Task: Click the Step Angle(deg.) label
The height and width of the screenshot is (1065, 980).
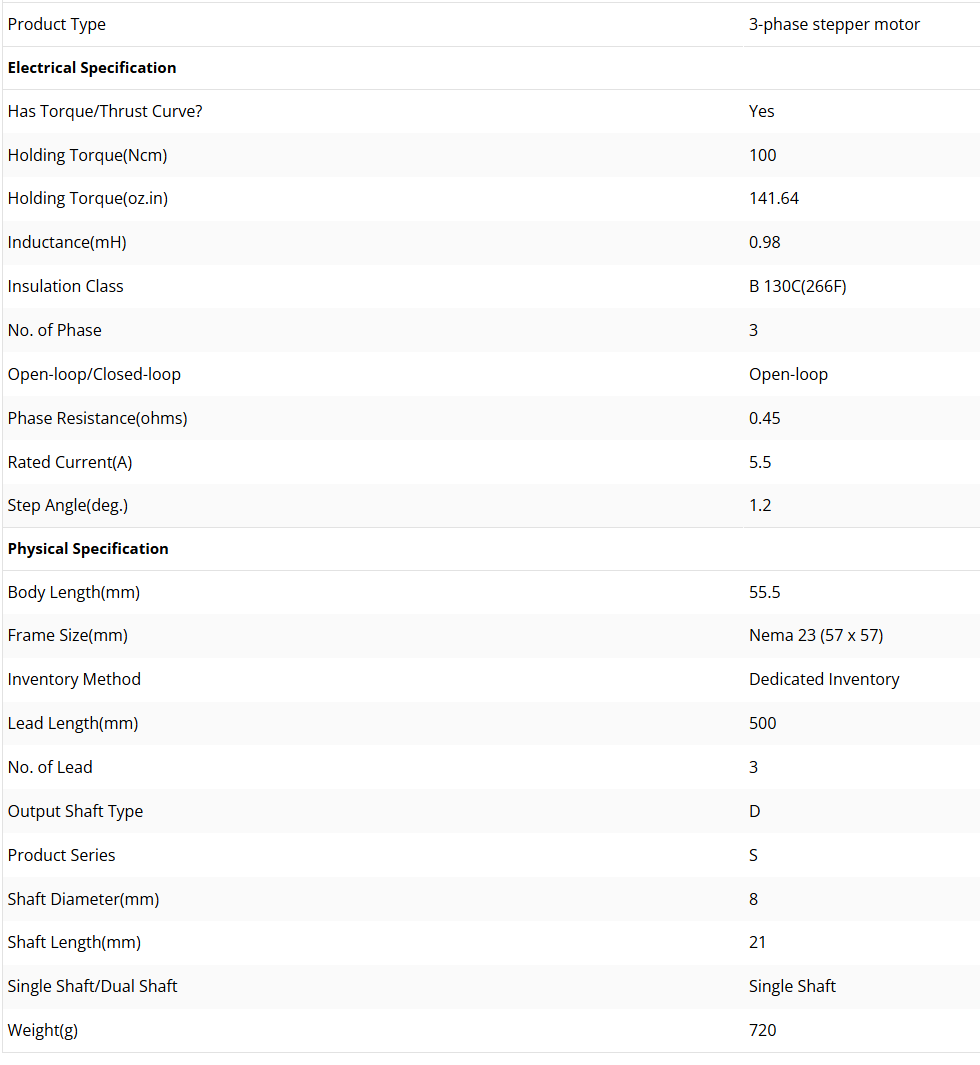Action: [x=68, y=505]
